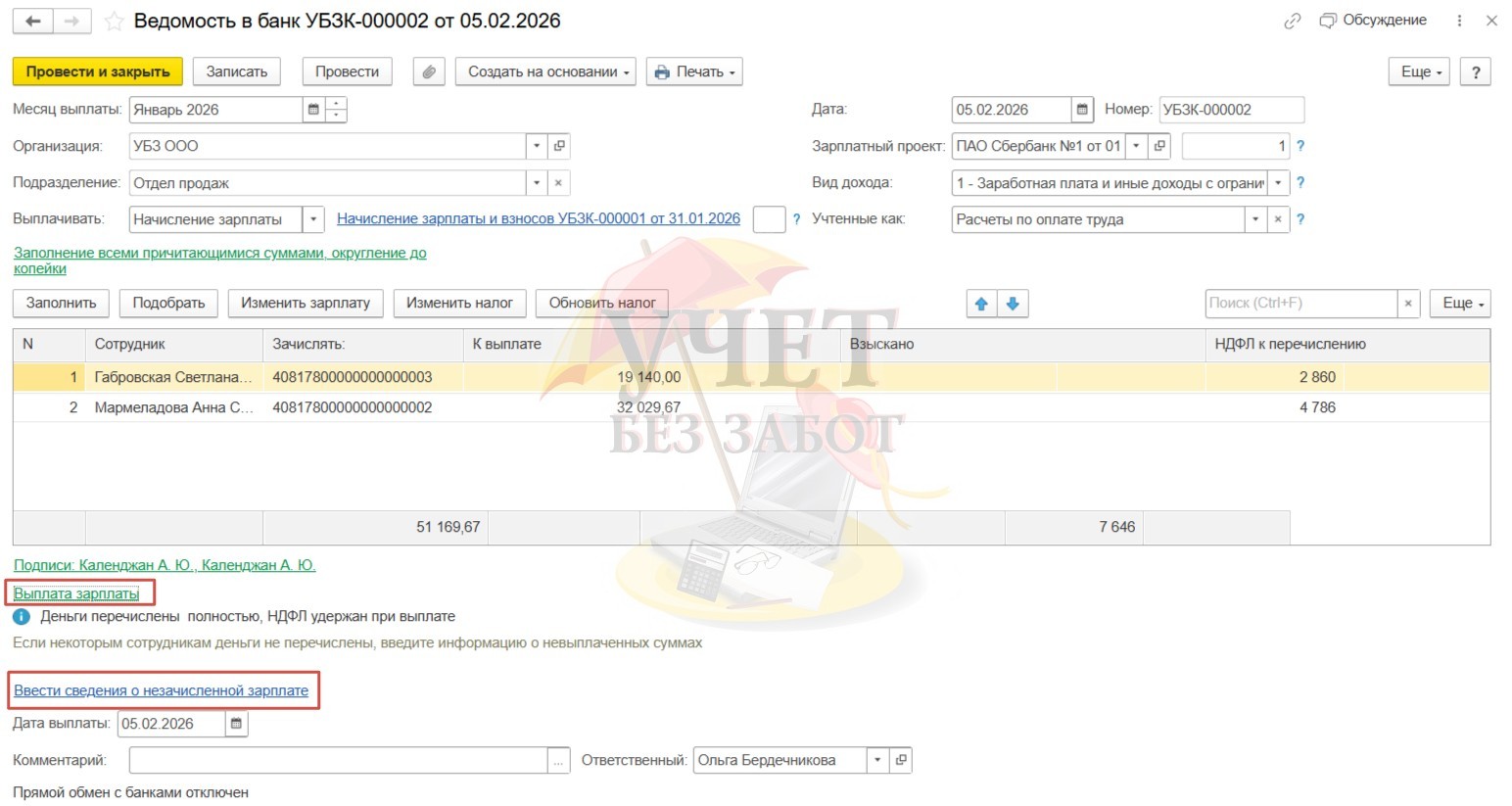
Task: Expand the Подразделение dropdown
Action: [537, 183]
